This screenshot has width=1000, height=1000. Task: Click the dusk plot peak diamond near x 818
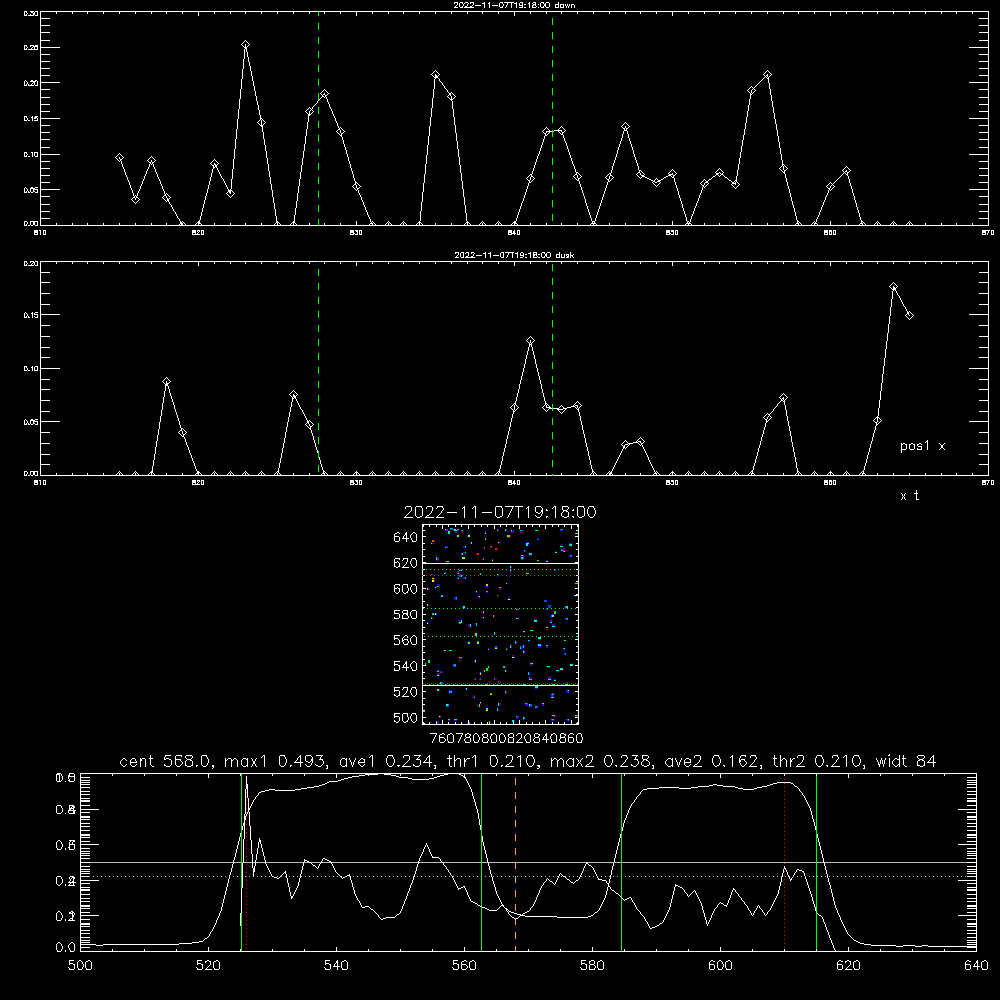(166, 382)
